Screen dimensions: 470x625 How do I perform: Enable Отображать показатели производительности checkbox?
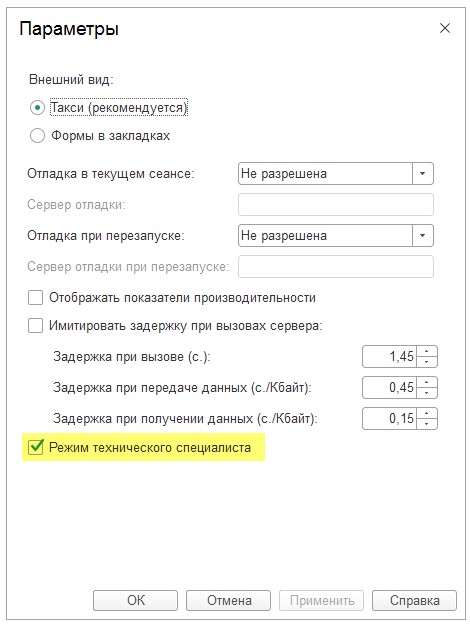coord(35,298)
